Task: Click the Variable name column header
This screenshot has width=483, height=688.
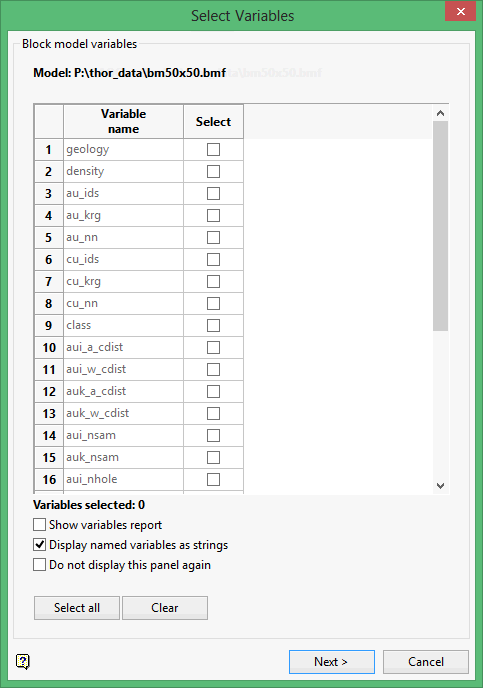Action: click(x=123, y=122)
